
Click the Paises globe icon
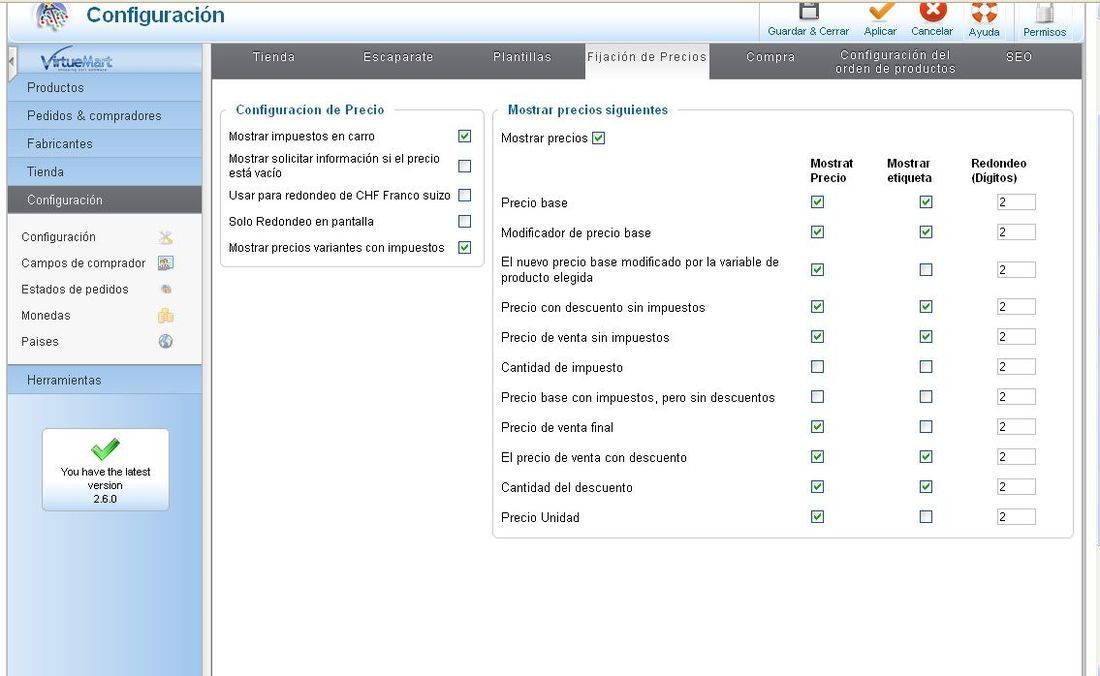click(x=166, y=342)
